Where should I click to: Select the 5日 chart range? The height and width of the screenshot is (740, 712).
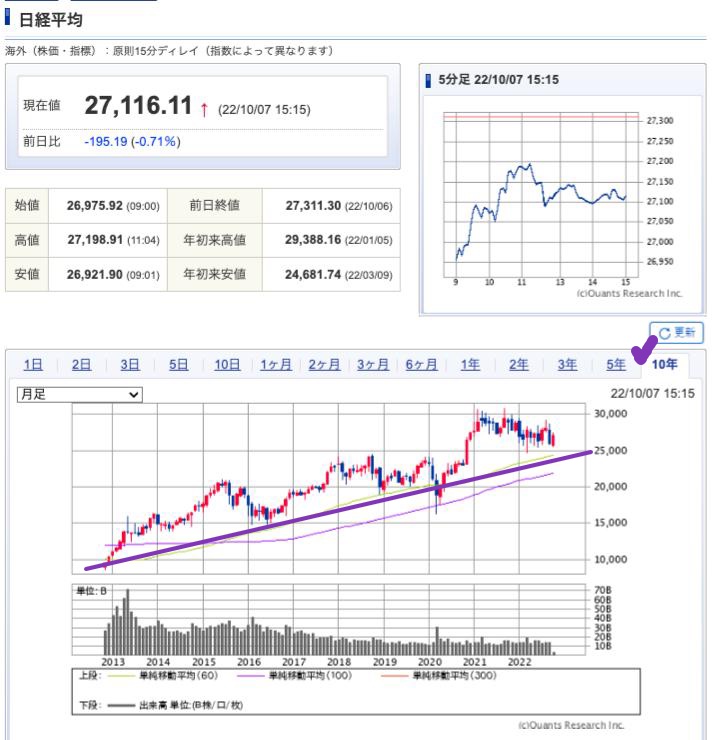pos(178,365)
